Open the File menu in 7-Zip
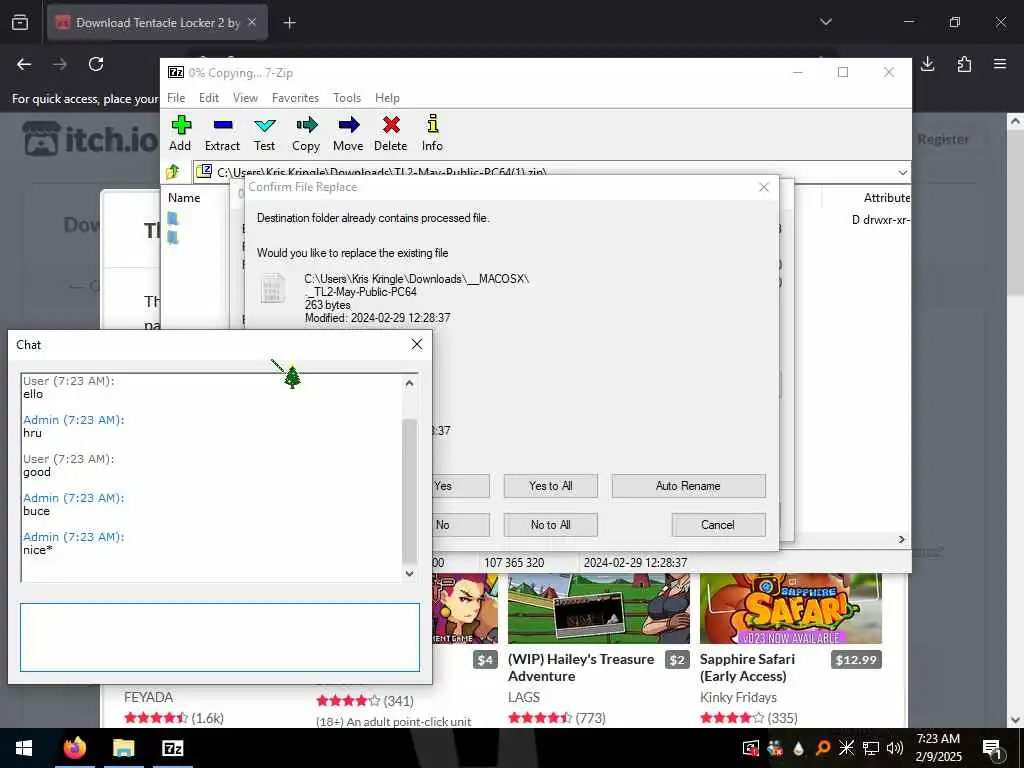 (x=176, y=97)
